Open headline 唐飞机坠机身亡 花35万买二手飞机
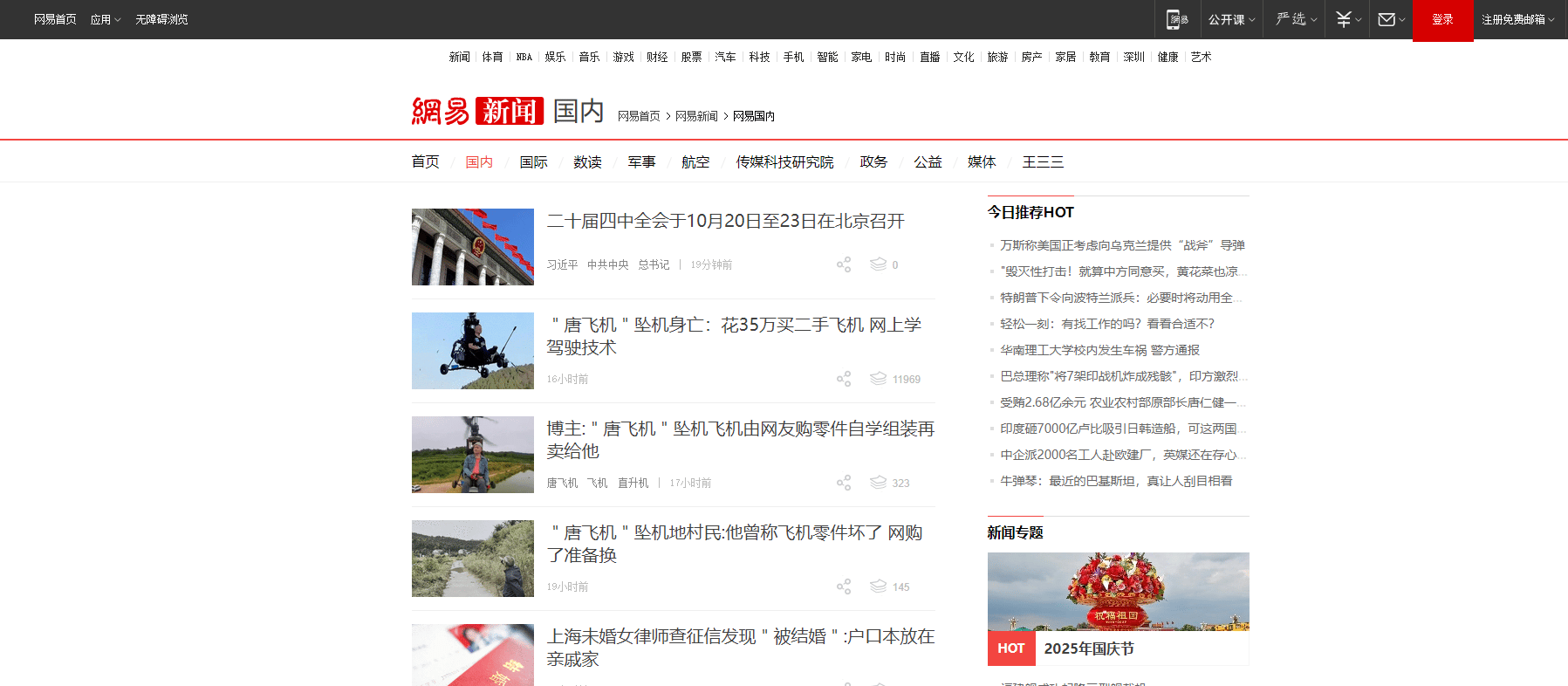Screen dimensions: 1568x686 click(734, 336)
